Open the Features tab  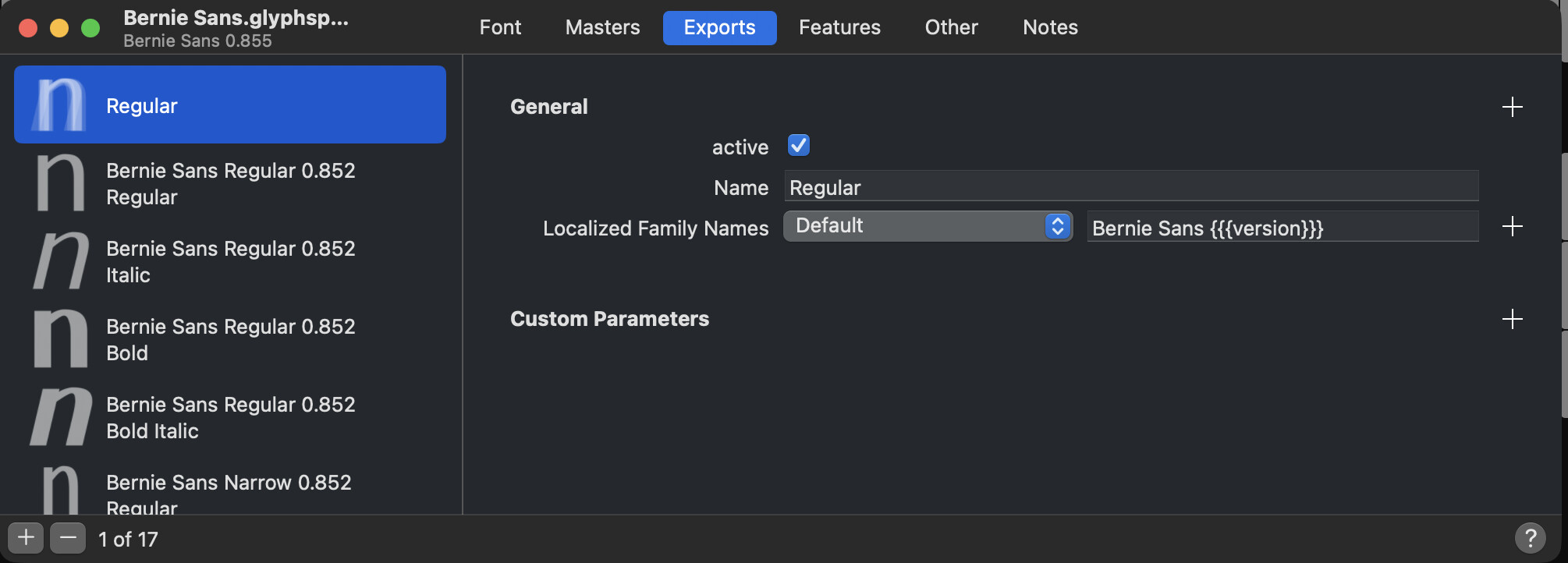(839, 28)
